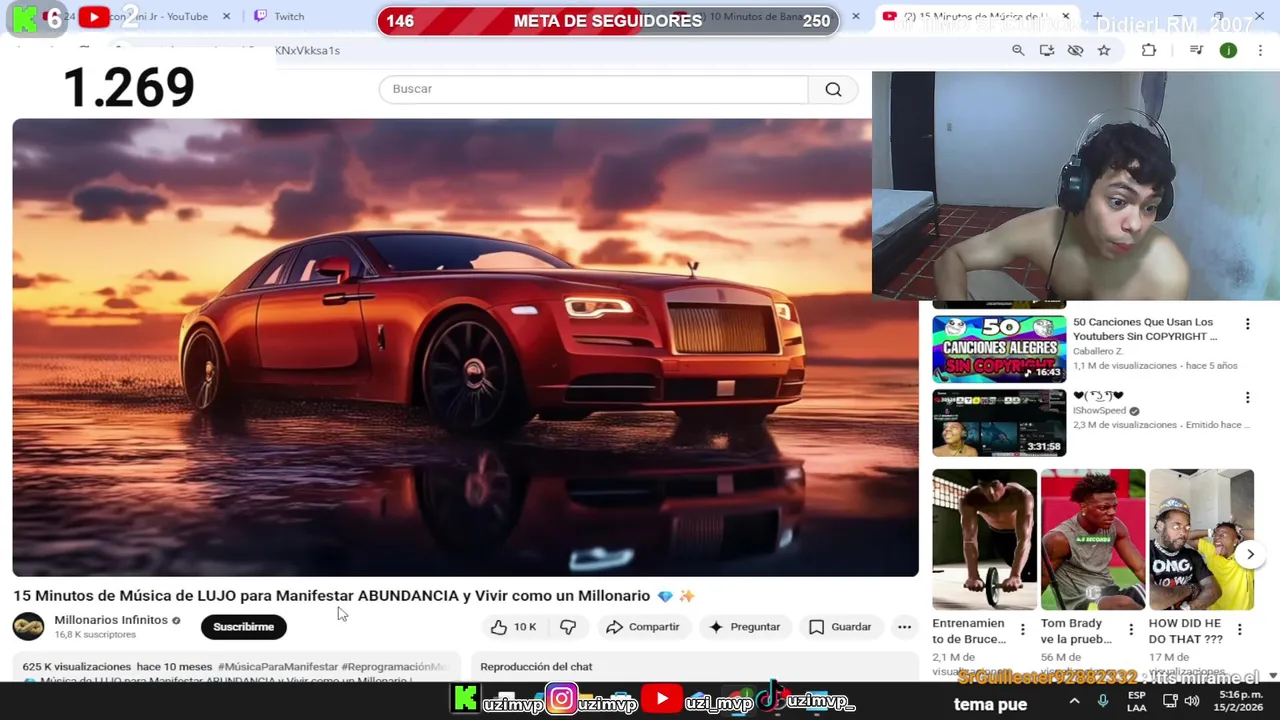Viewport: 1280px width, 720px height.
Task: Open Millonarios Infinitos channel avatar
Action: (28, 627)
